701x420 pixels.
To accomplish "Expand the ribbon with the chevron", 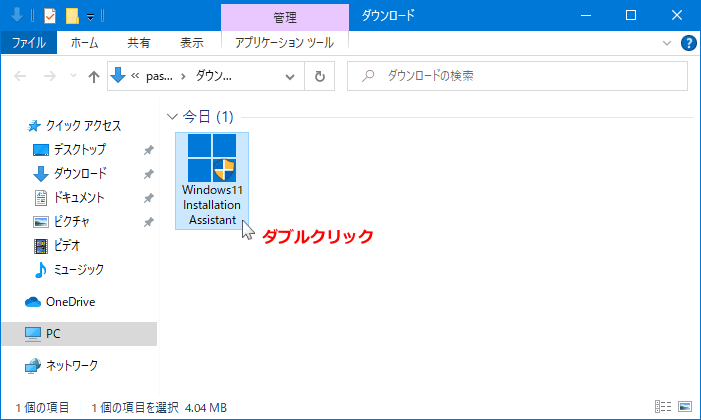I will [668, 43].
